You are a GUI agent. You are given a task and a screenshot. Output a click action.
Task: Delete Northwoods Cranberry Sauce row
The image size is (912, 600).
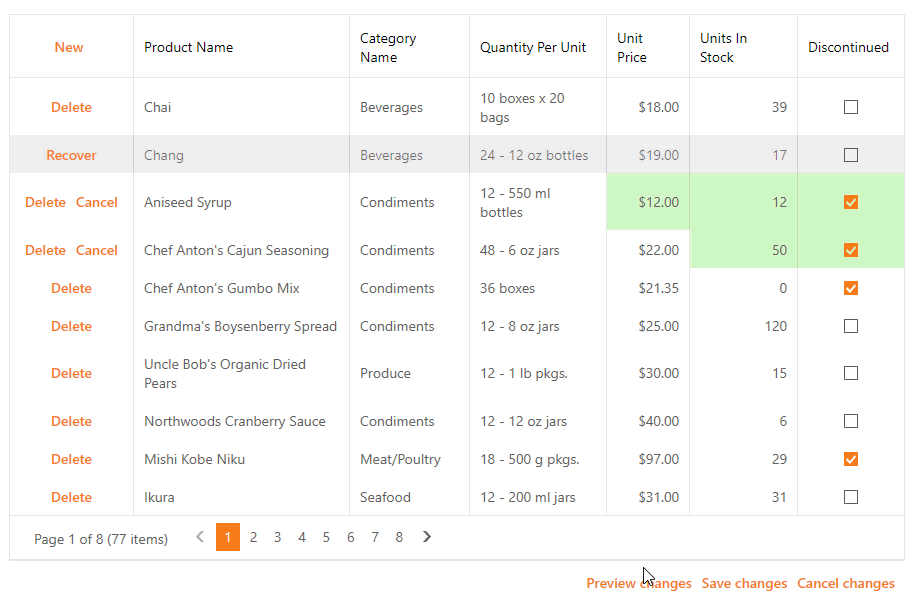click(72, 421)
